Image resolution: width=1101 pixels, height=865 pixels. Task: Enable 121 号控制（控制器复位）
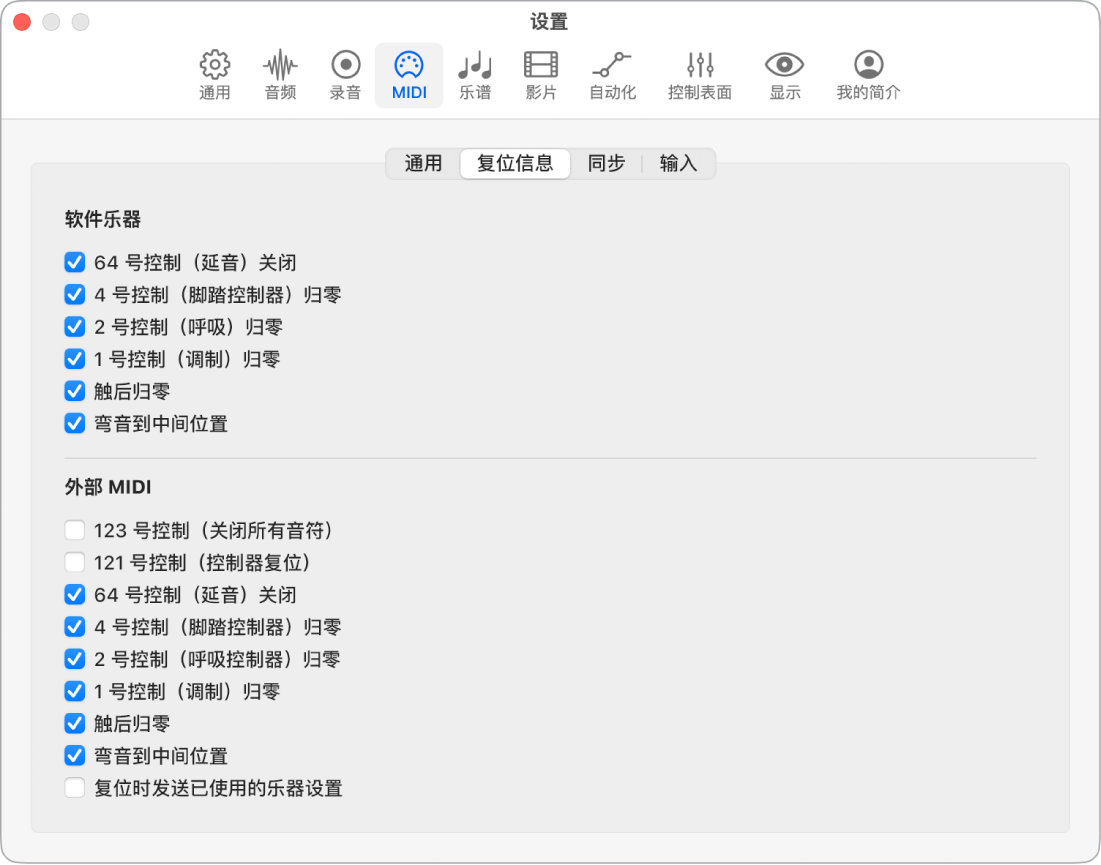(74, 562)
